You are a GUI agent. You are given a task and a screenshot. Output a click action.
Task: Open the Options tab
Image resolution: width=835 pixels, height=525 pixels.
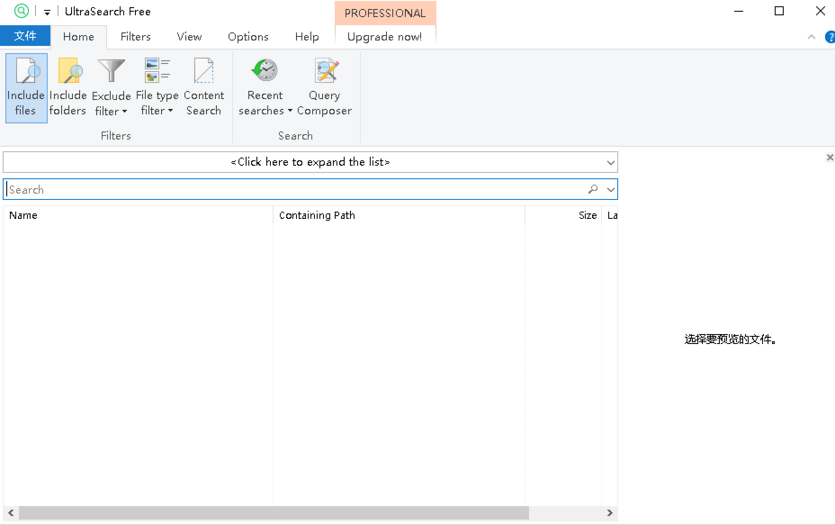[248, 37]
